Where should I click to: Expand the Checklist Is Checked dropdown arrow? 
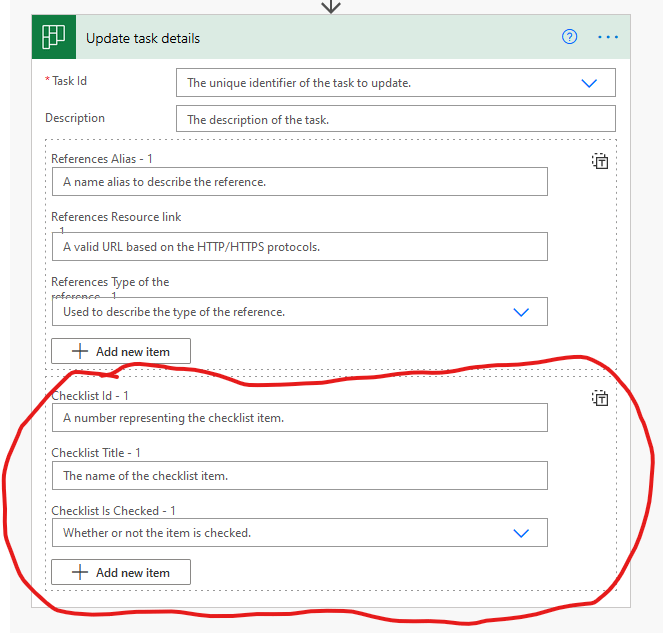click(x=520, y=533)
